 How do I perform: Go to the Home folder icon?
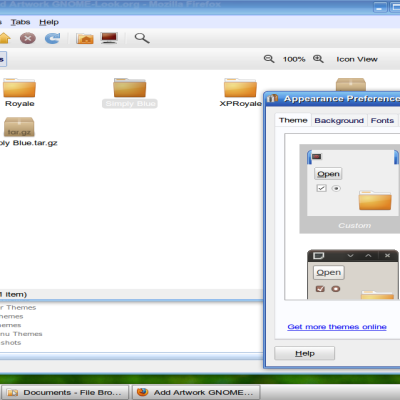(5, 38)
